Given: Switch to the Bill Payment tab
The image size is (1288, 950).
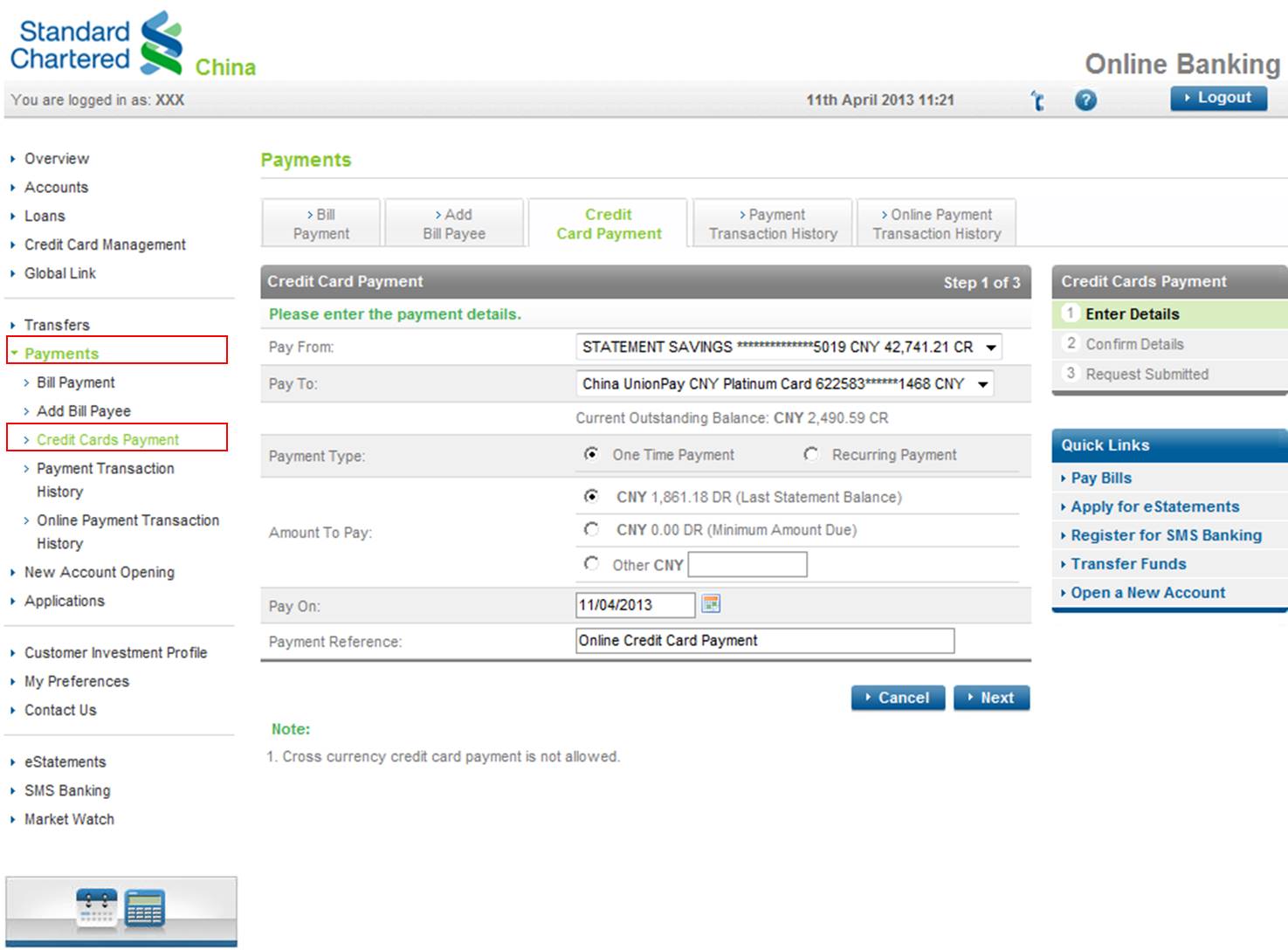Looking at the screenshot, I should [321, 224].
